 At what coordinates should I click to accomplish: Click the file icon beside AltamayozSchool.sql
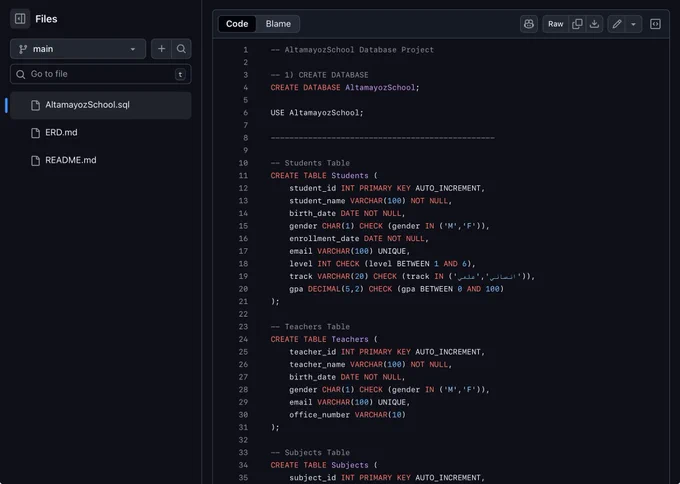pyautogui.click(x=36, y=105)
